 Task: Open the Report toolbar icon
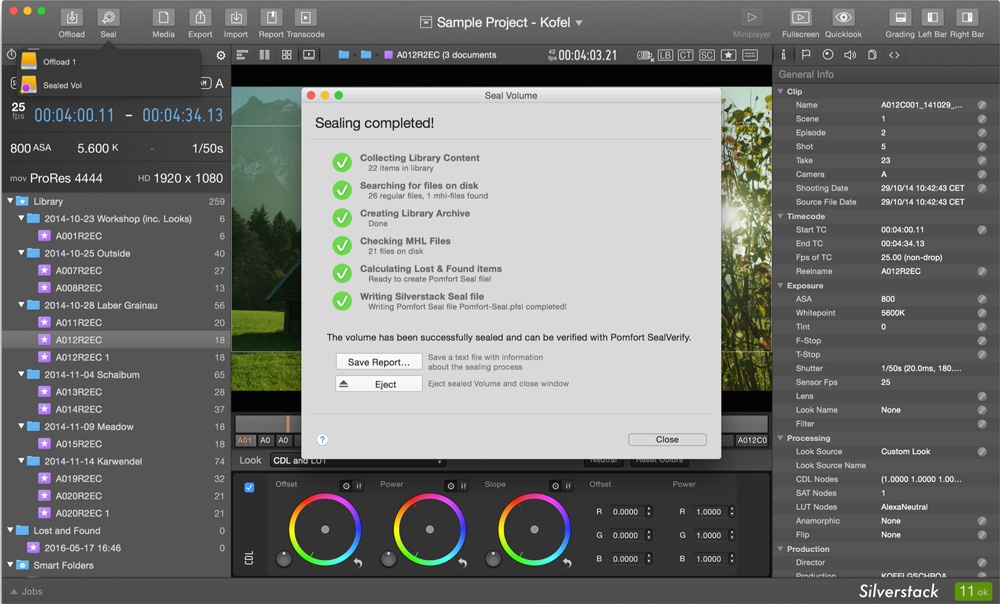[271, 23]
